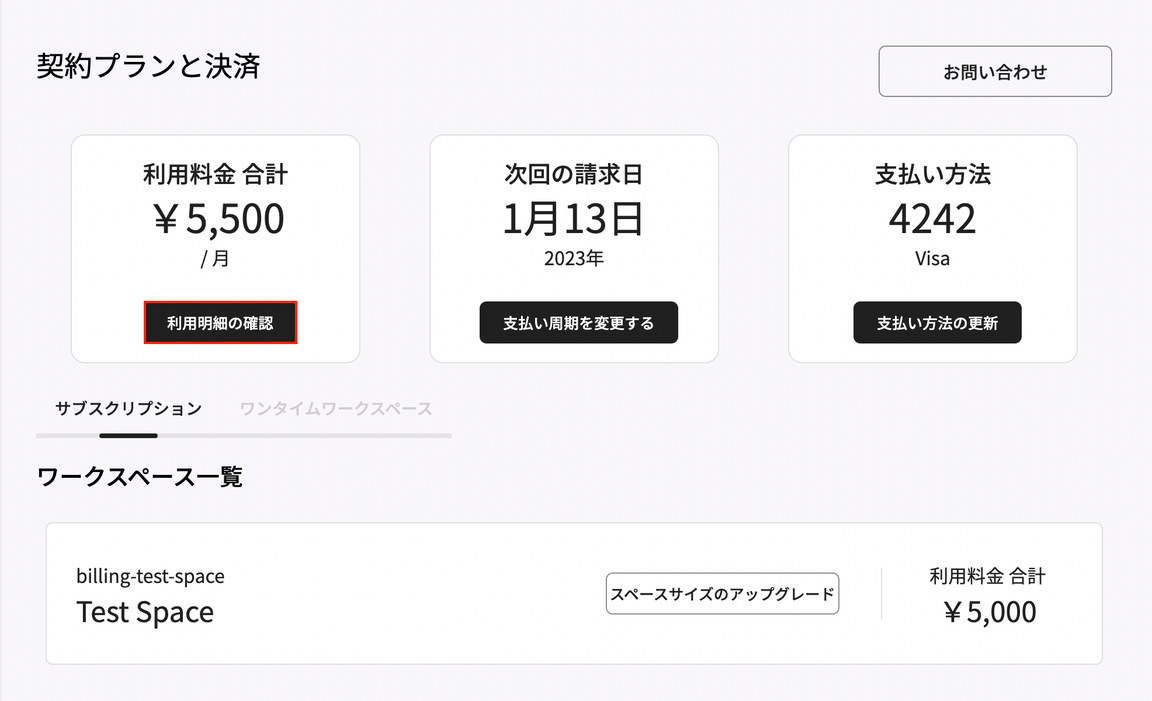Screen dimensions: 1152x701
Task: Click the Visa card brand label
Action: click(932, 259)
